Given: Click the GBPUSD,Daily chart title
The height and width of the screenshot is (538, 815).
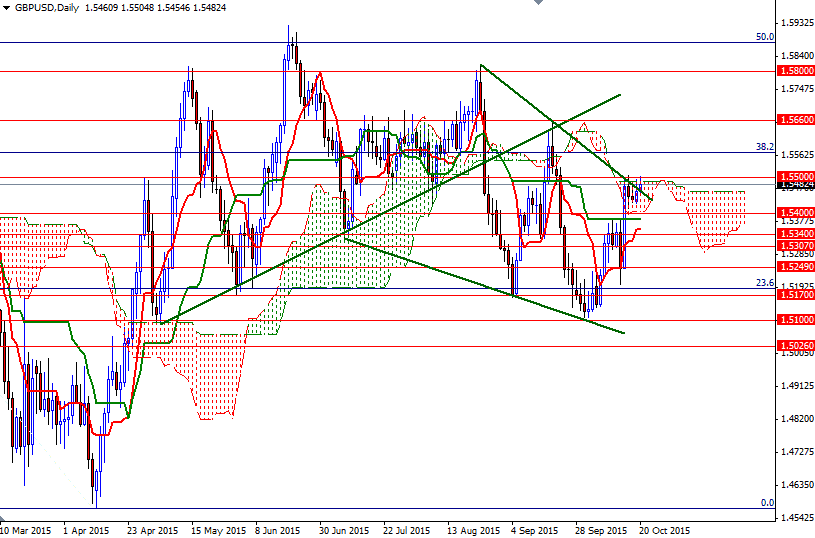Looking at the screenshot, I should point(47,7).
